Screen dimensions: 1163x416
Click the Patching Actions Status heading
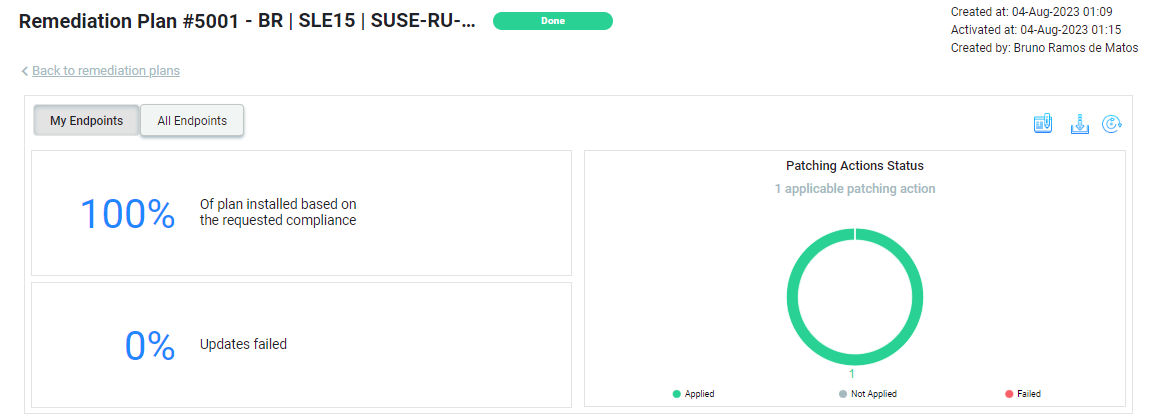[x=854, y=166]
